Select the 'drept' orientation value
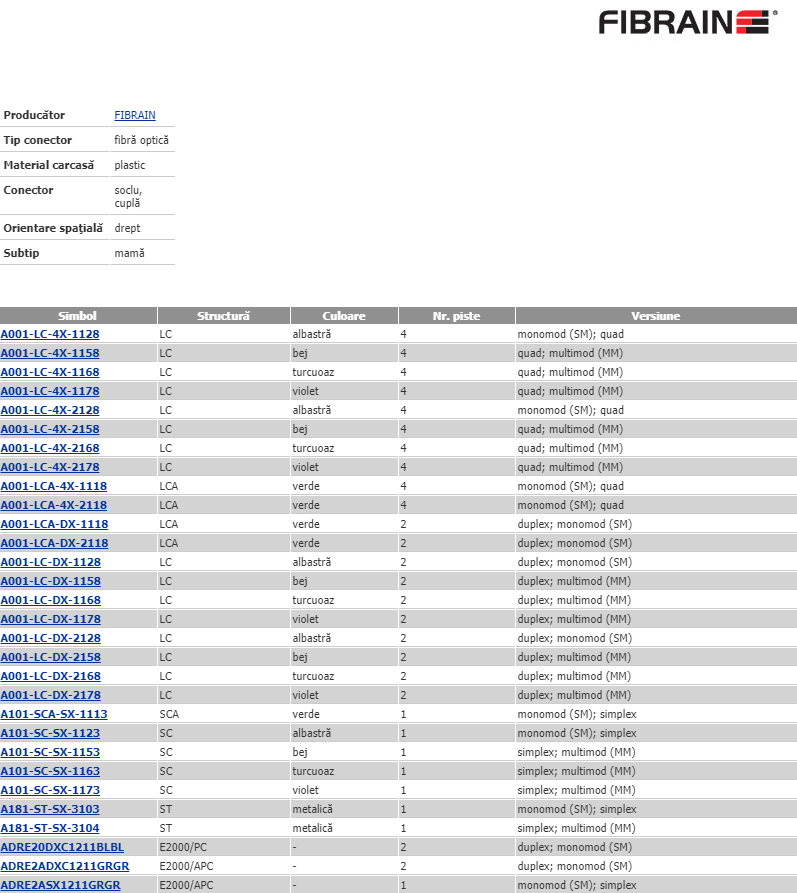 pyautogui.click(x=127, y=228)
